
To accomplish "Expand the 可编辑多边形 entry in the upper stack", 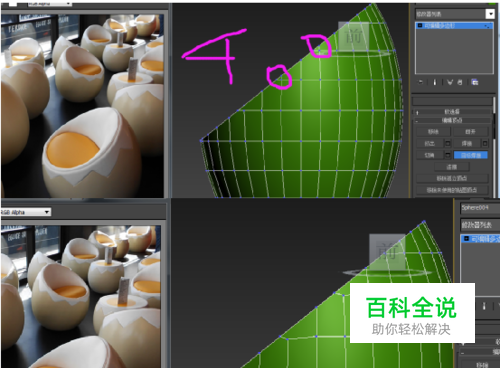I will 420,26.
